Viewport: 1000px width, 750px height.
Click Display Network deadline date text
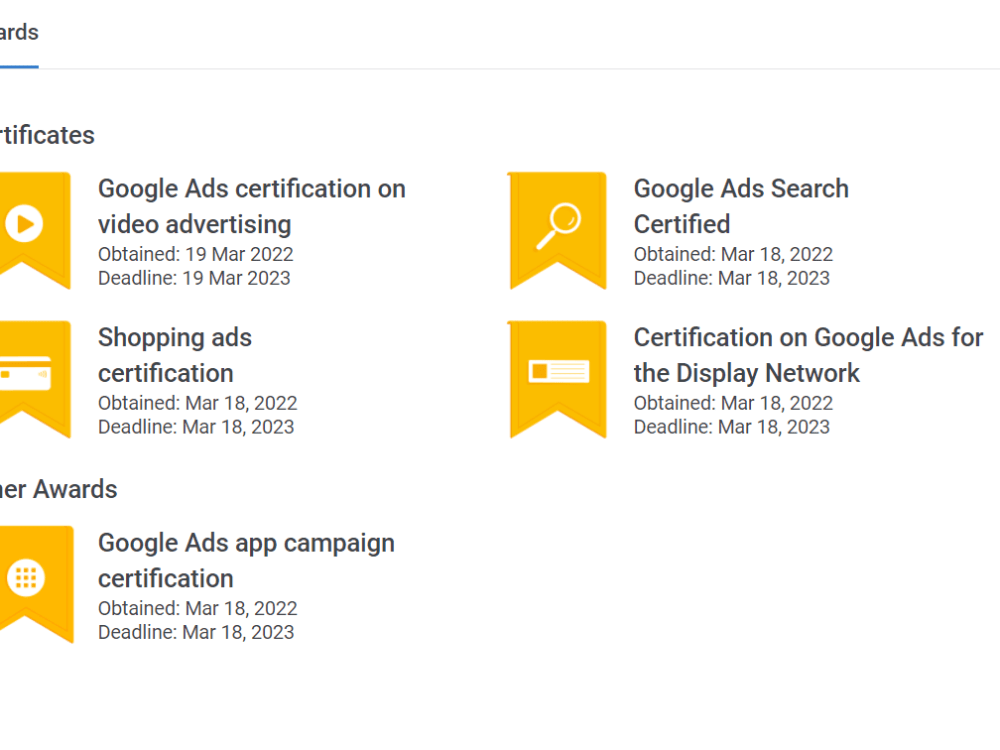pyautogui.click(x=732, y=427)
